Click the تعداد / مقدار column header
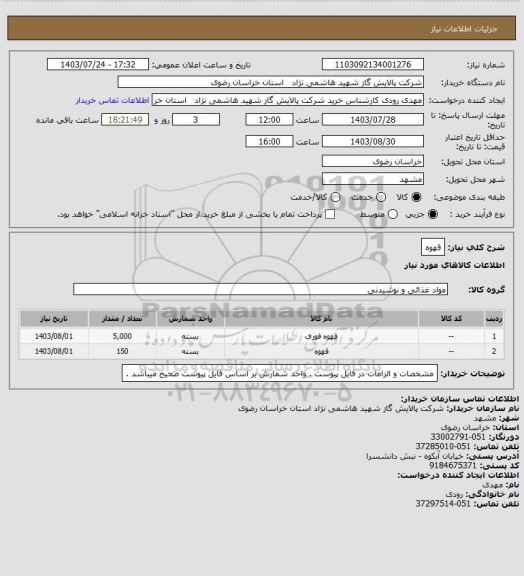 [x=122, y=318]
